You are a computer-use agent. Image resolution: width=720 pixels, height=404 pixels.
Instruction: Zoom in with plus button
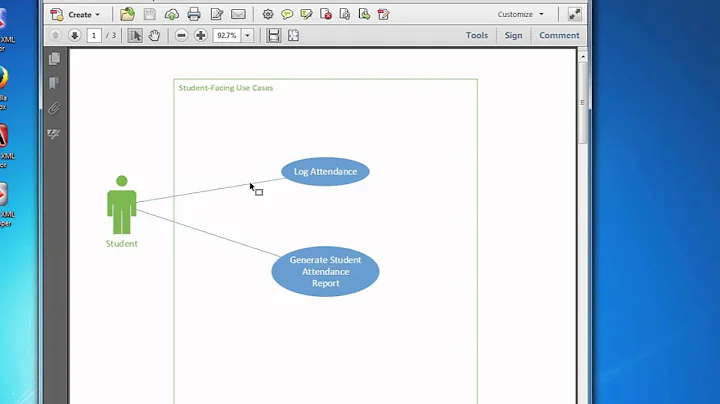click(201, 35)
